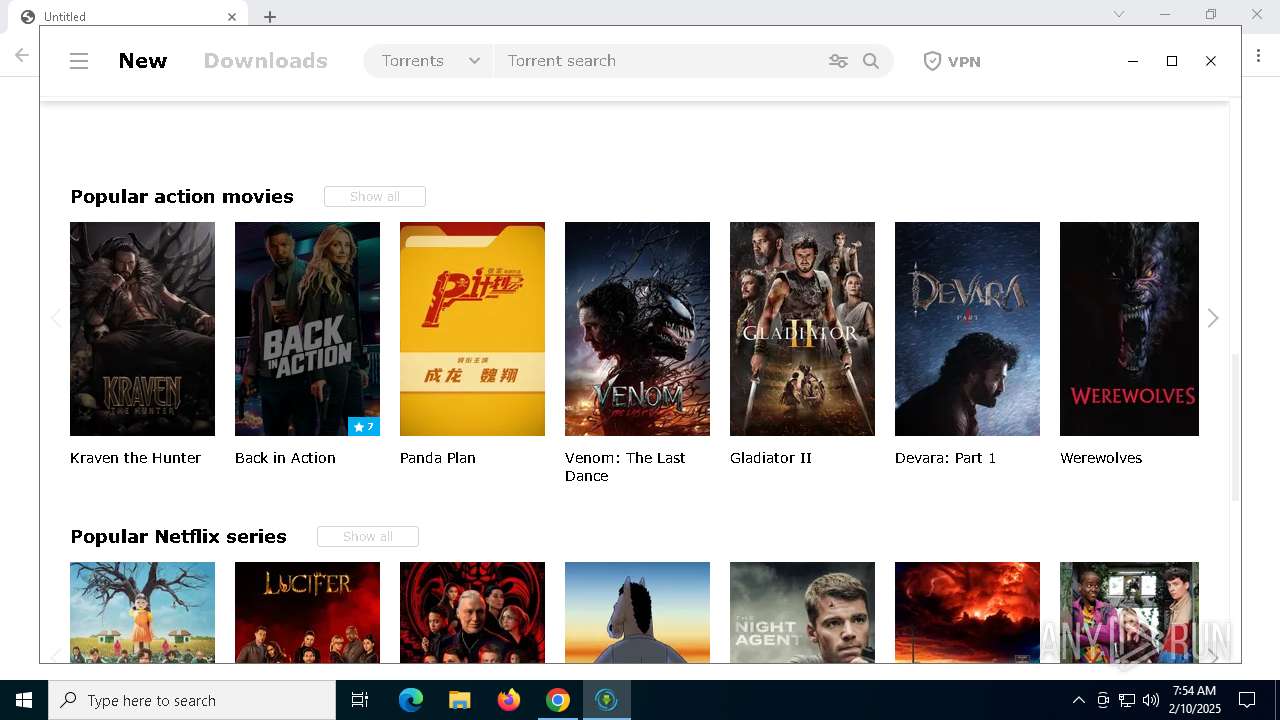1280x720 pixels.
Task: Open the browser tab search chevron
Action: click(x=1119, y=14)
